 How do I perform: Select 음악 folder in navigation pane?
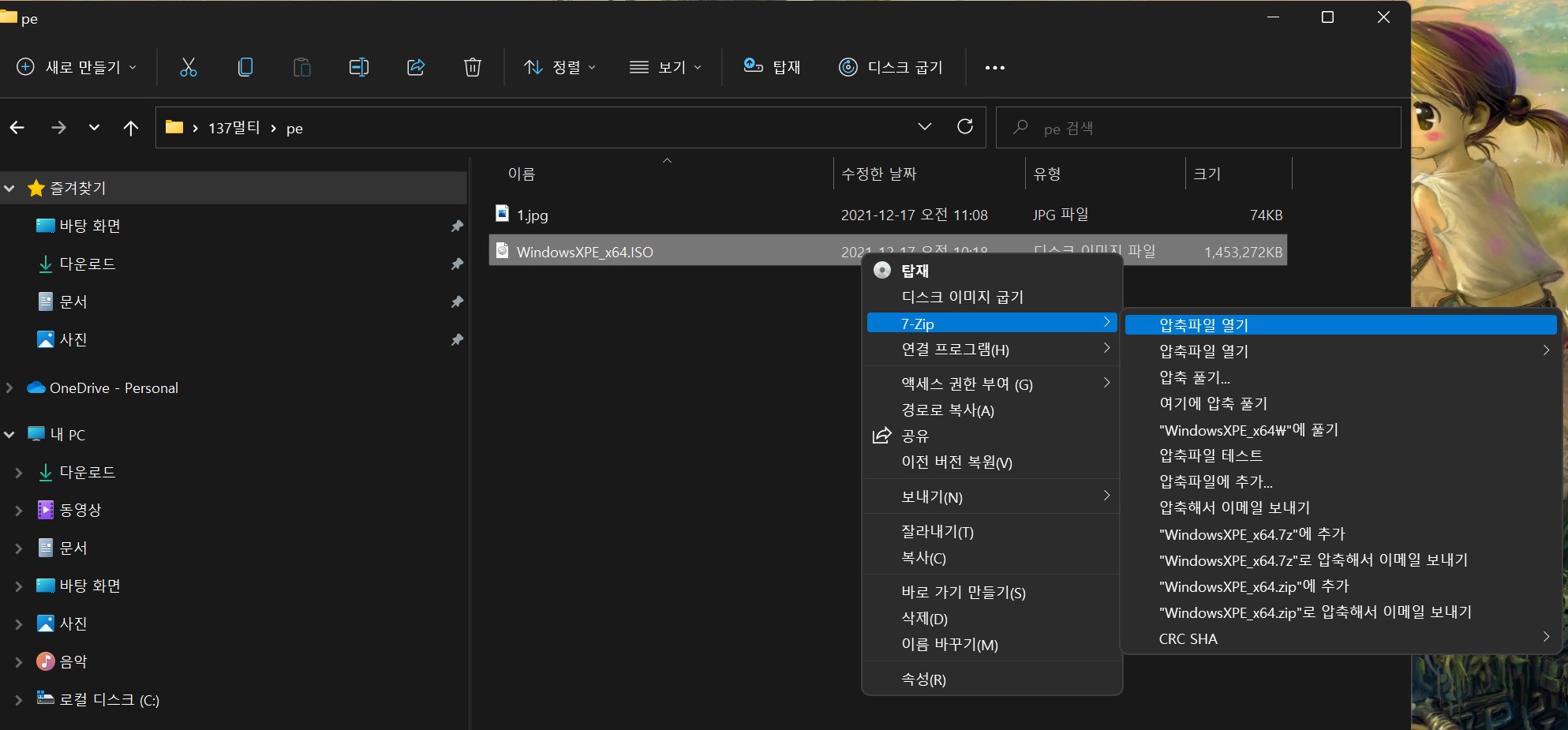[x=63, y=661]
